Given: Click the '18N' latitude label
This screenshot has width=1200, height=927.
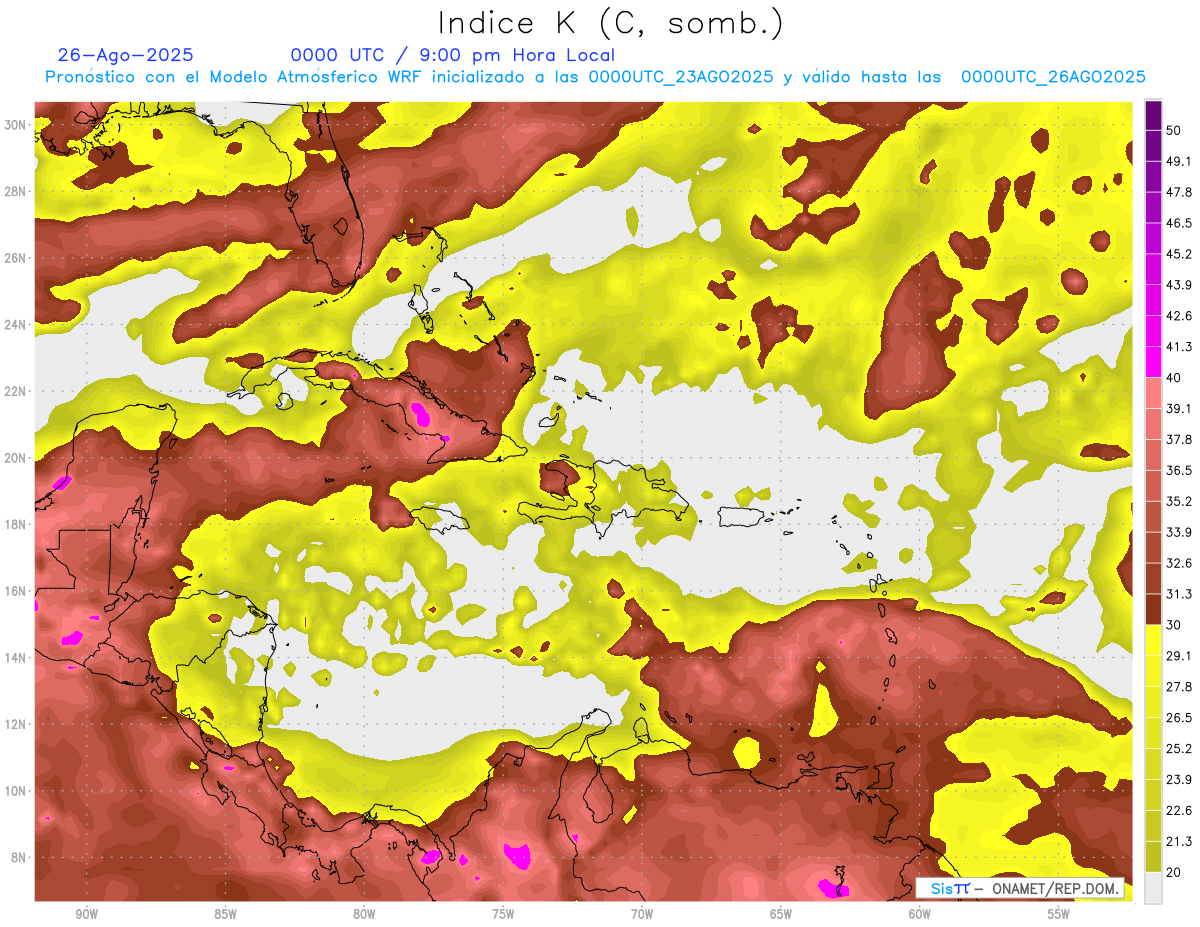Looking at the screenshot, I should [x=17, y=524].
